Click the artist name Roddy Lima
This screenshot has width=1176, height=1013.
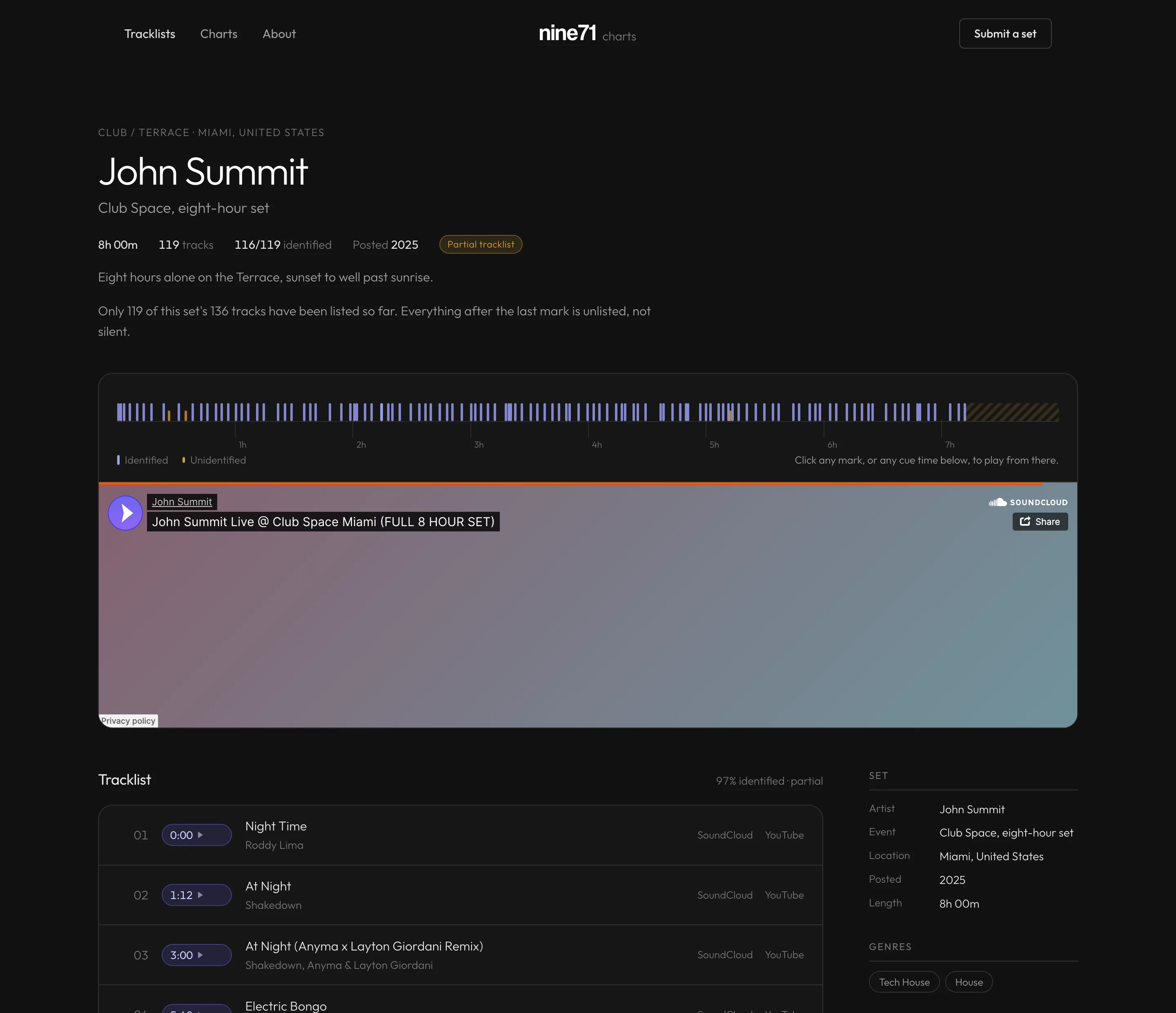274,846
